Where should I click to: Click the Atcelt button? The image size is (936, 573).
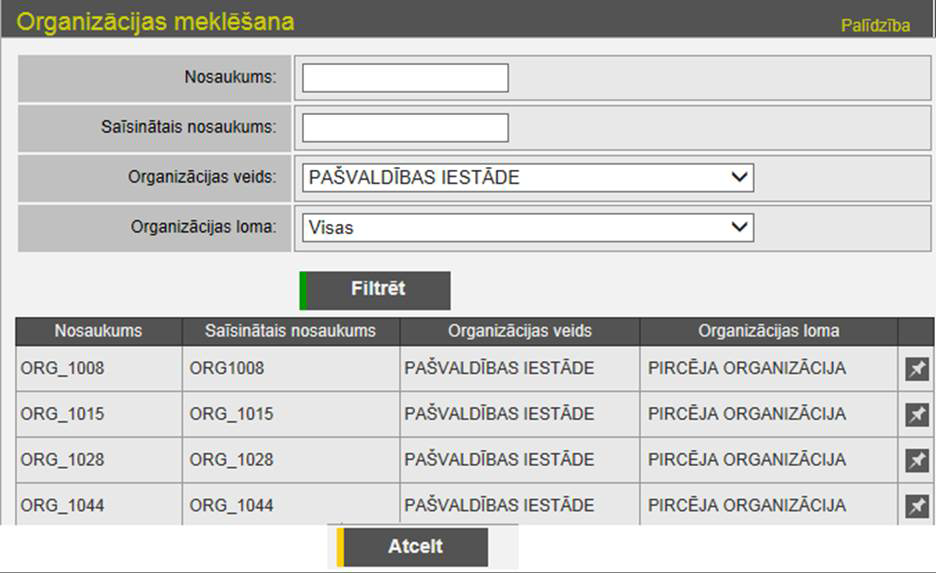(414, 547)
